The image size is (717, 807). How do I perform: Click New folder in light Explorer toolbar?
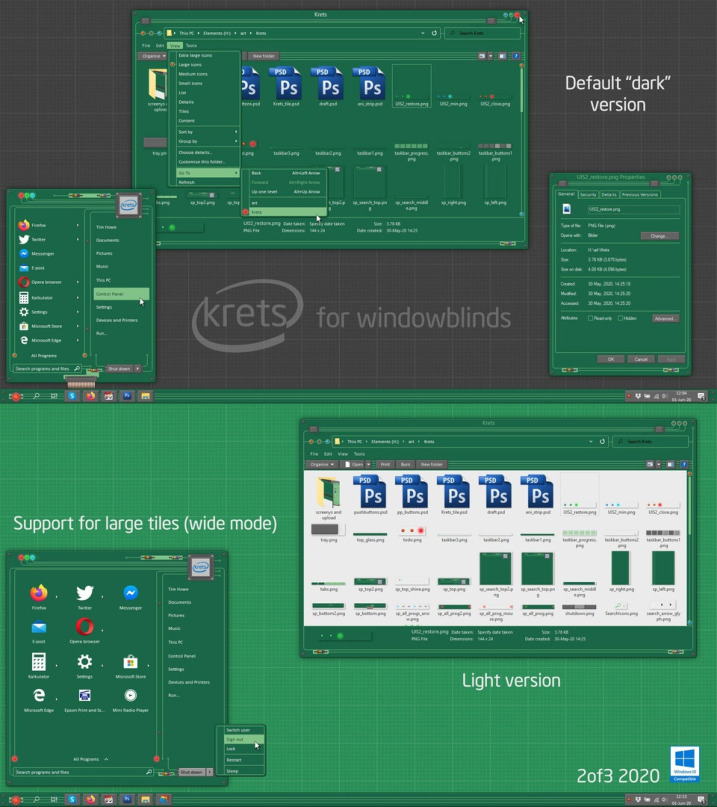tap(431, 464)
